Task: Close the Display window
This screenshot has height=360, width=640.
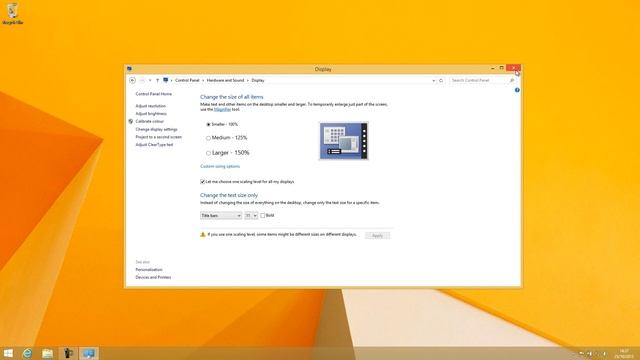Action: (513, 68)
